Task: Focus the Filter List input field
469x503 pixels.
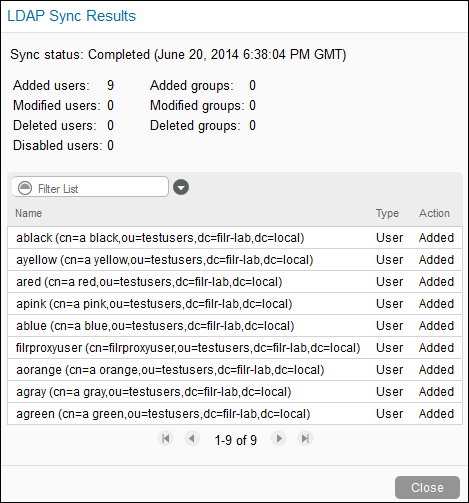Action: click(90, 187)
